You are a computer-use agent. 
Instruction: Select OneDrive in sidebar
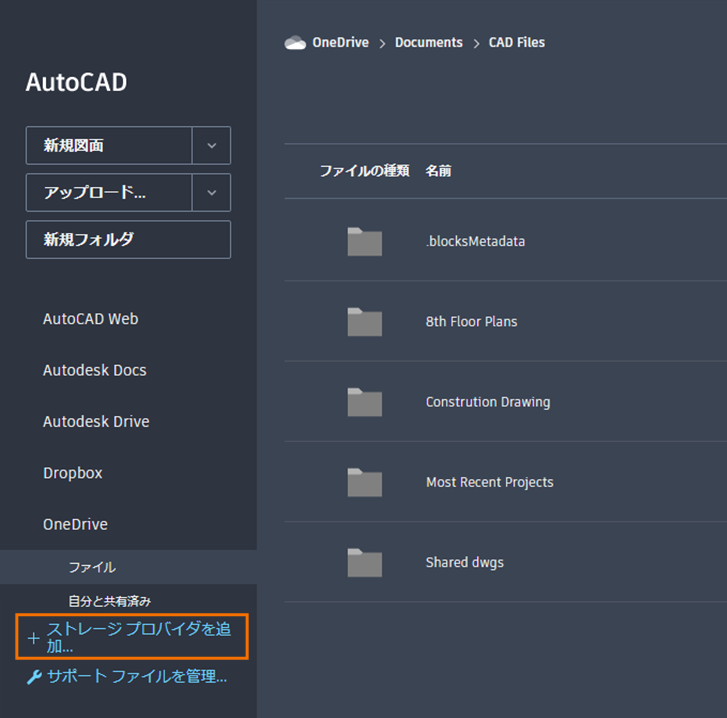[x=75, y=525]
